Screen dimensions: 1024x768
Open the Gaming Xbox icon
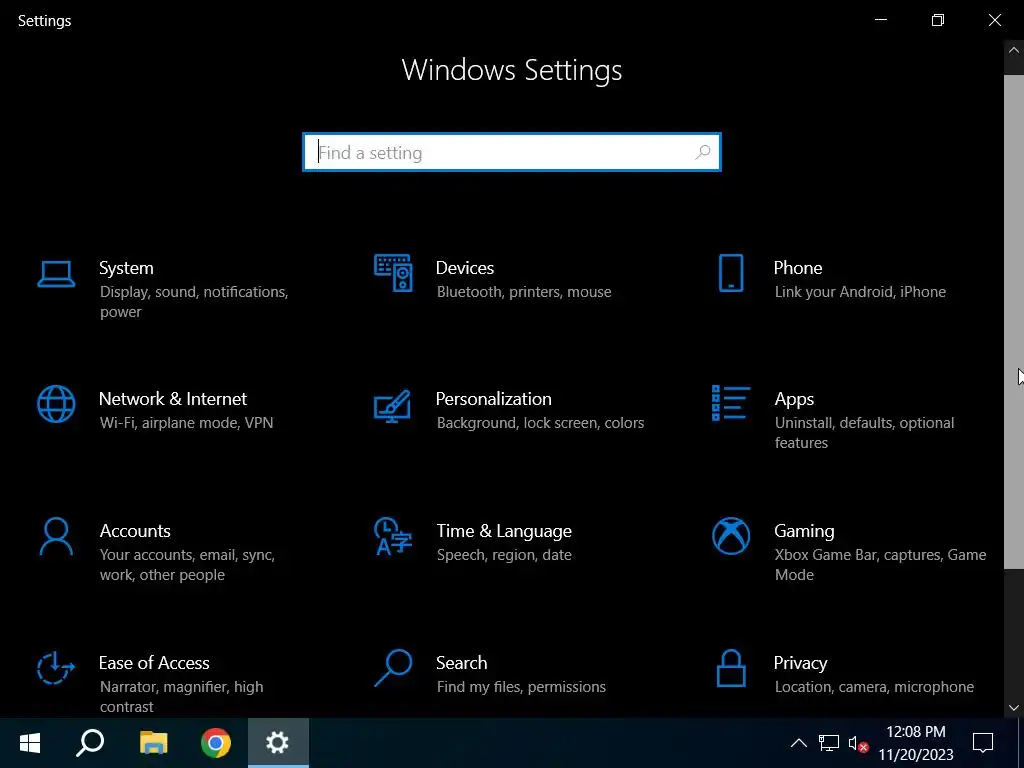tap(731, 536)
